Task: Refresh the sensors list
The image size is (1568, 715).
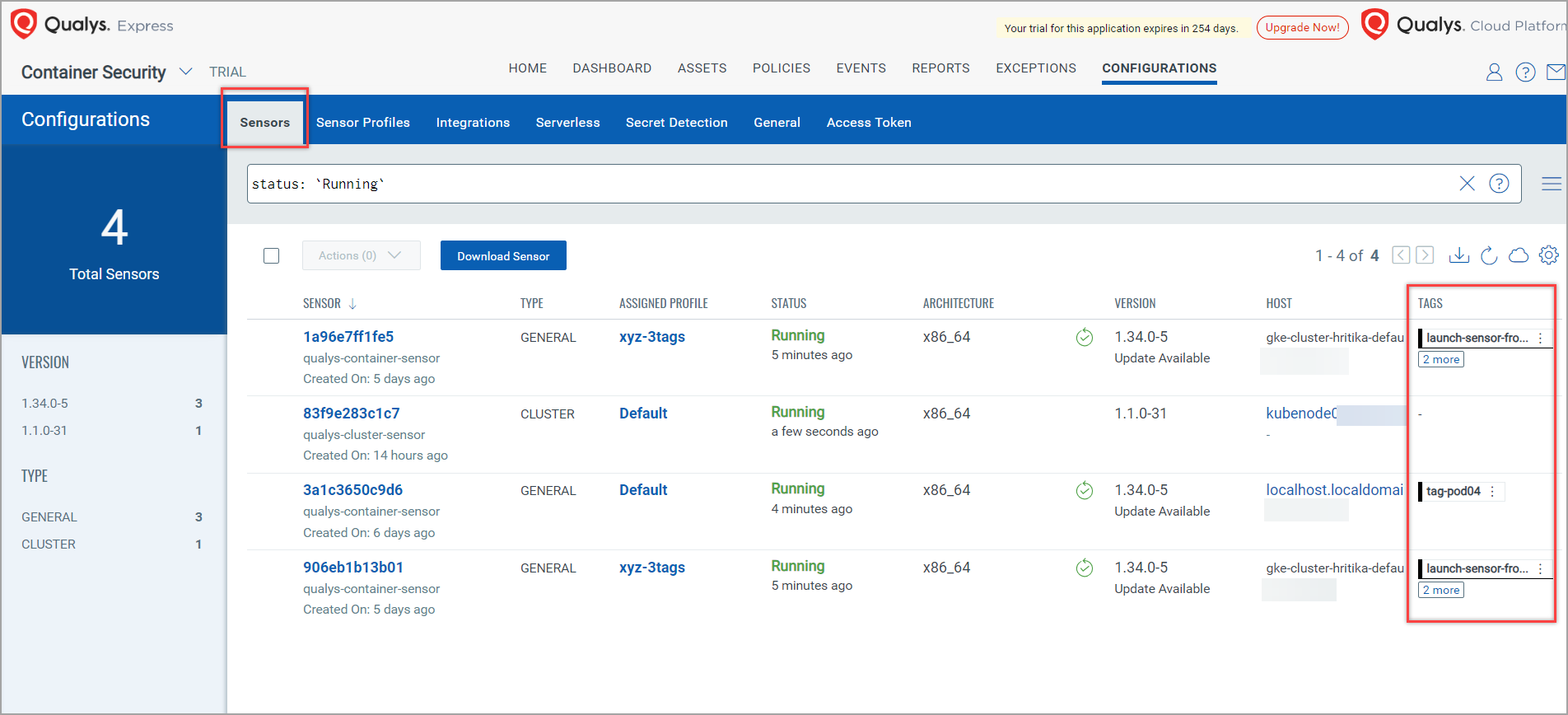Action: 1489,255
